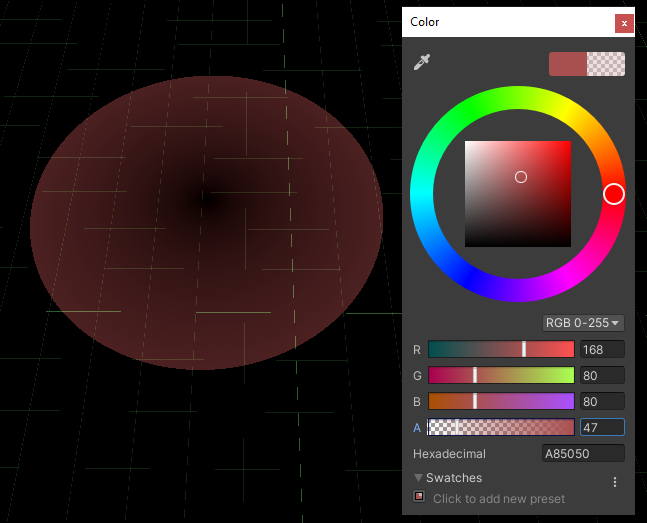Select the alpha value field showing 47
This screenshot has height=523, width=647.
point(602,427)
